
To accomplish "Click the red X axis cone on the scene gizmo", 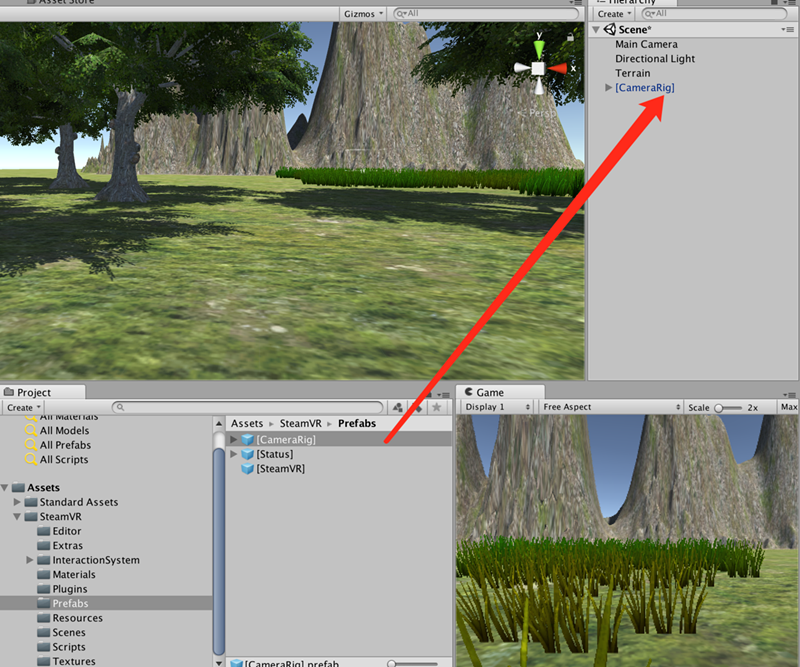I will coord(559,68).
